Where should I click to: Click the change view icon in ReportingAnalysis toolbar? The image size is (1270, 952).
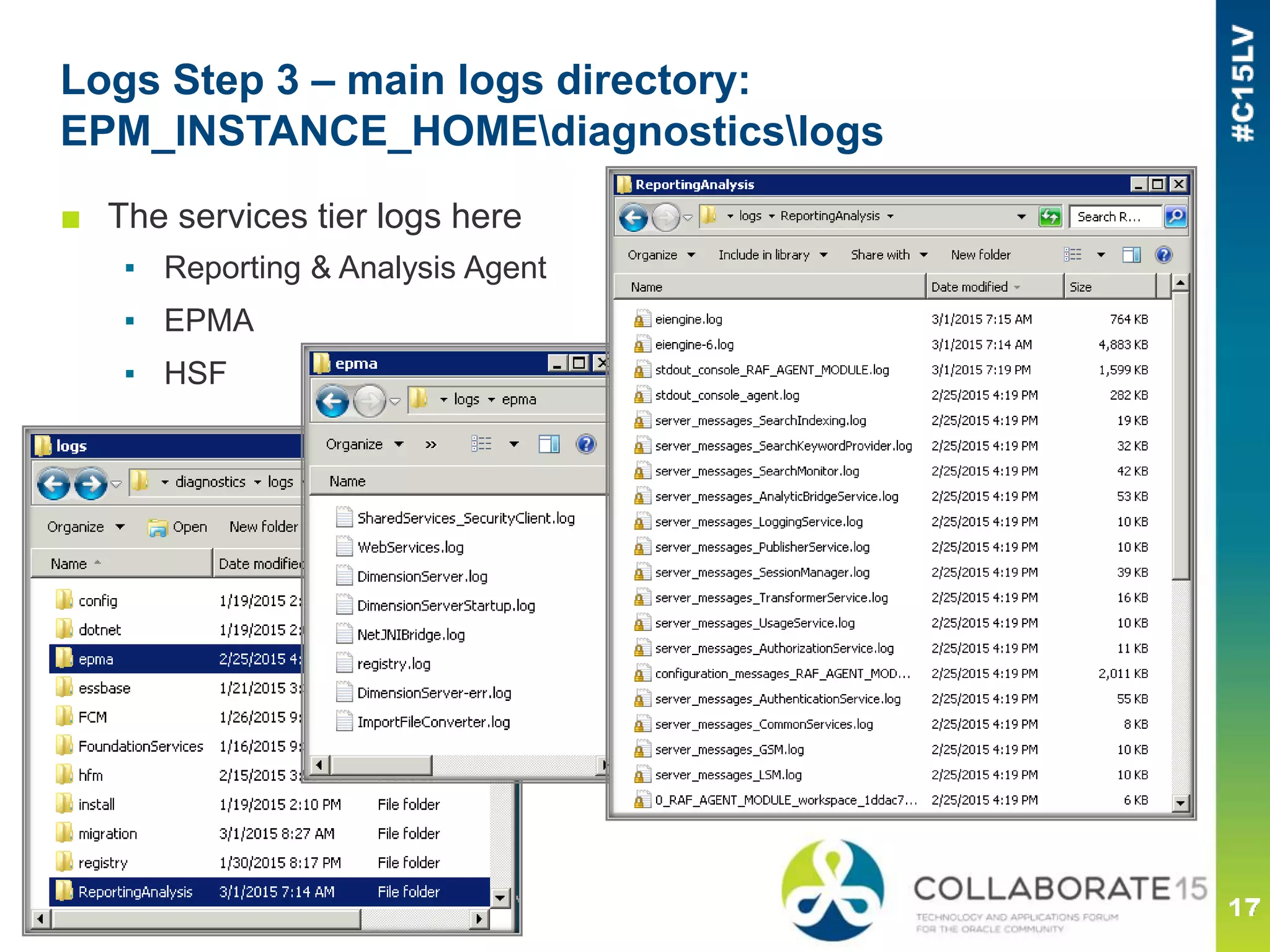(1073, 255)
